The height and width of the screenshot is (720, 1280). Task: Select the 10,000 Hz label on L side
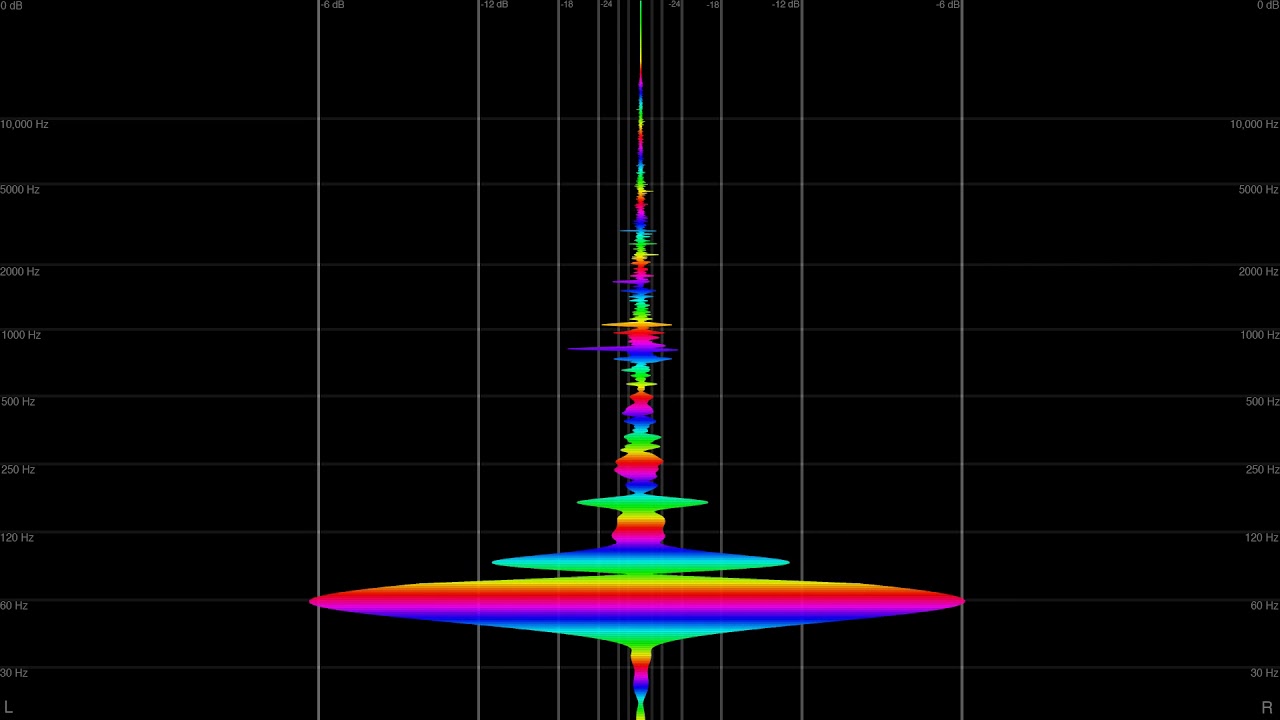tap(24, 124)
